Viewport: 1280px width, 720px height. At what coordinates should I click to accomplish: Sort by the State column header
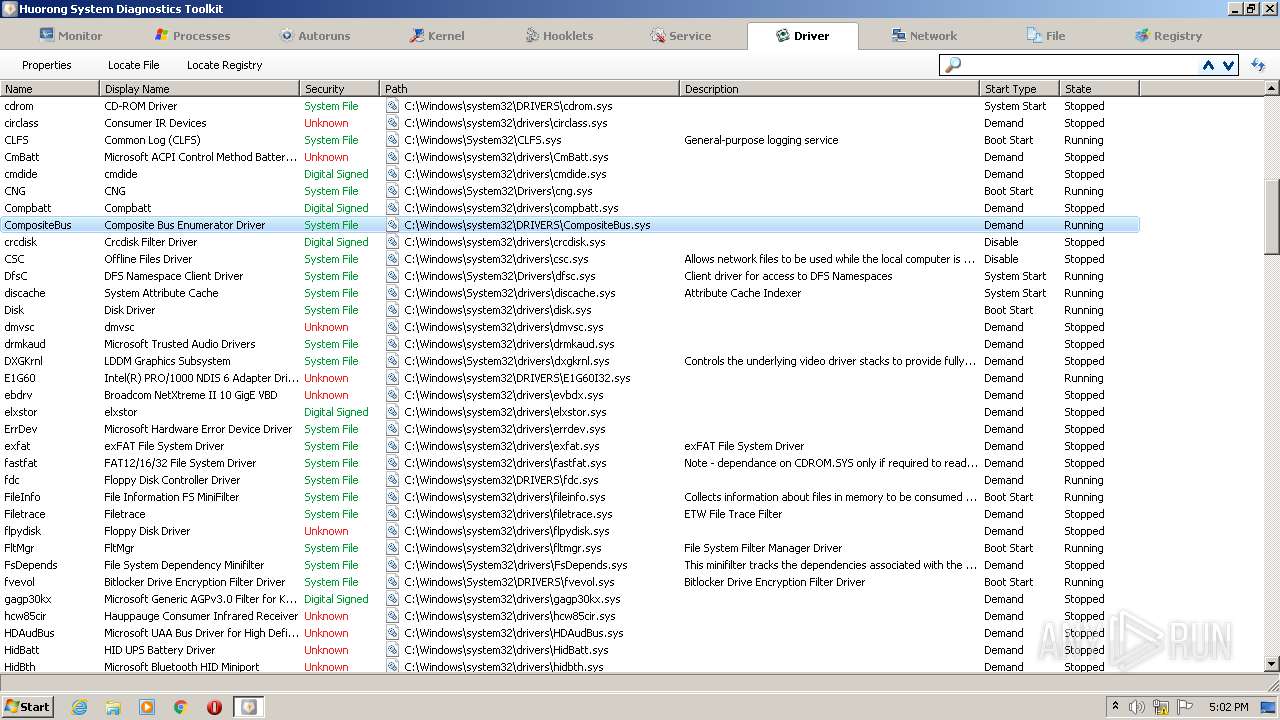click(1100, 89)
